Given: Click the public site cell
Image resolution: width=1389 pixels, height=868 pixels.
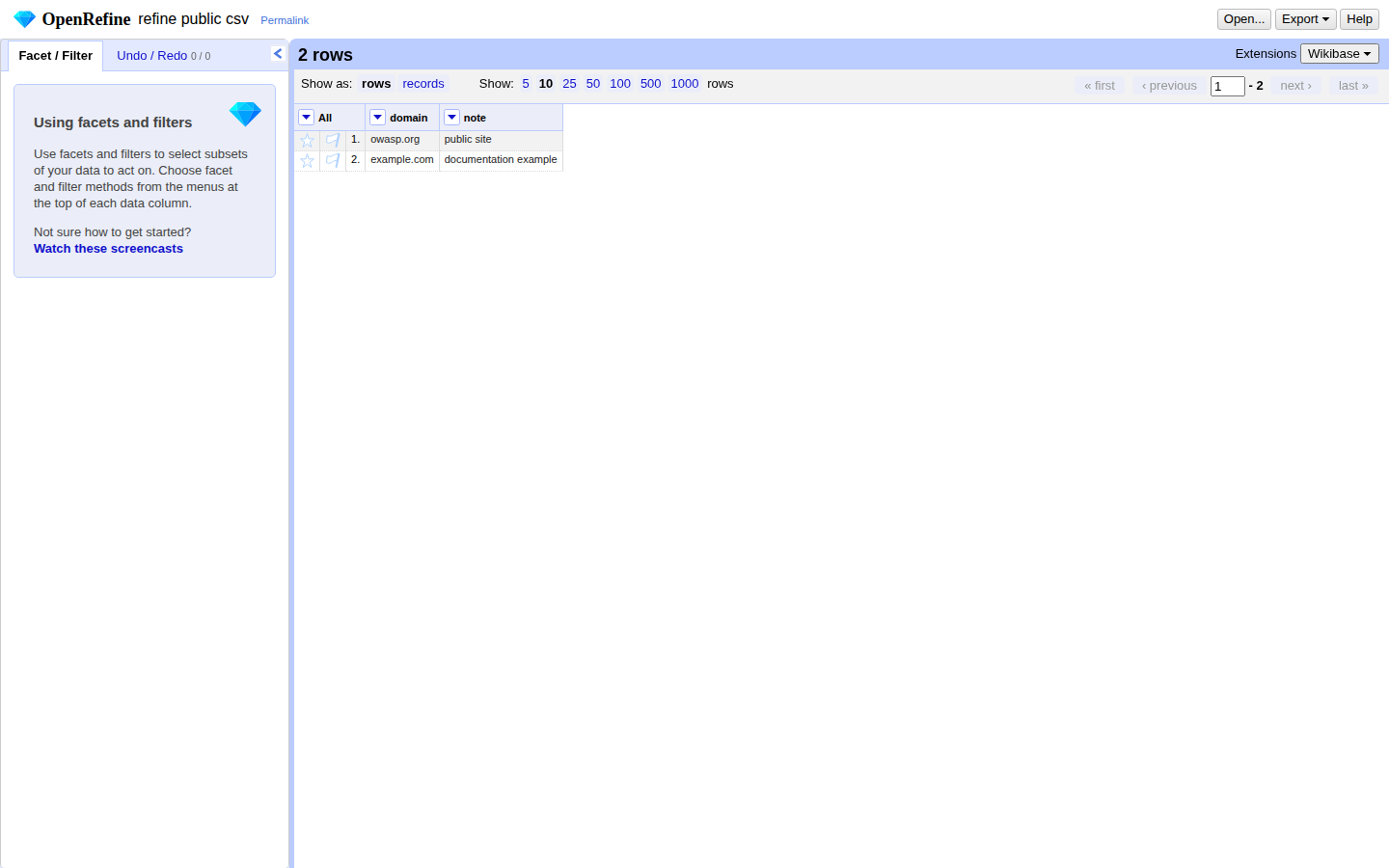Looking at the screenshot, I should click(x=501, y=140).
